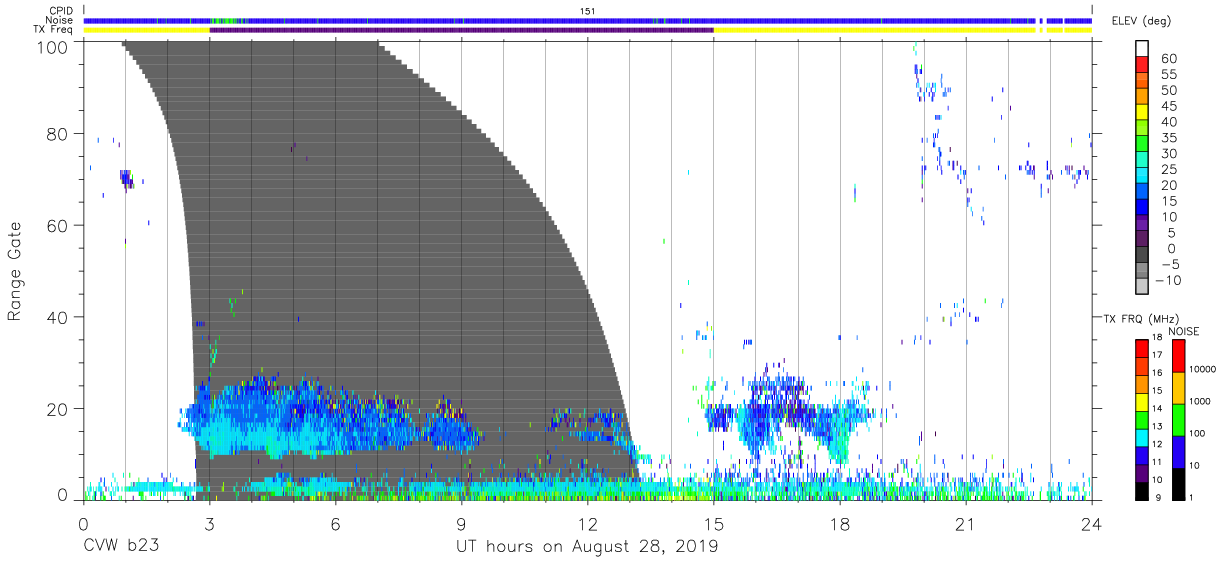Click the Range Gate axis tick "40"
The width and height of the screenshot is (1228, 567).
coord(59,317)
